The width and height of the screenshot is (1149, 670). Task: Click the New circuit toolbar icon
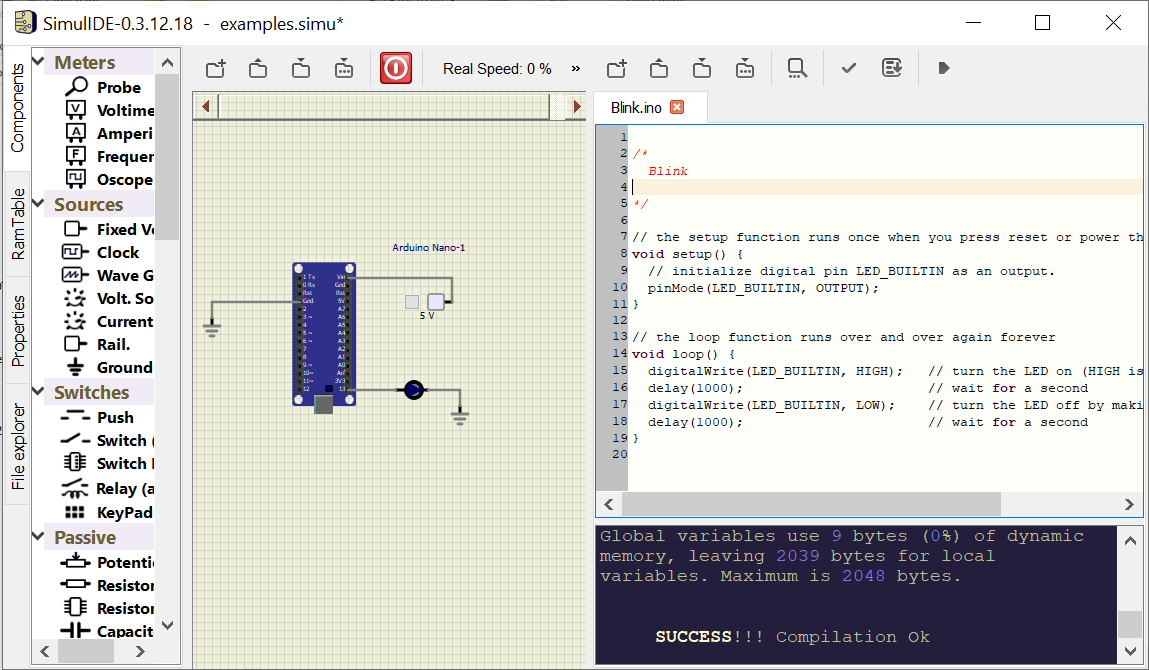[215, 69]
